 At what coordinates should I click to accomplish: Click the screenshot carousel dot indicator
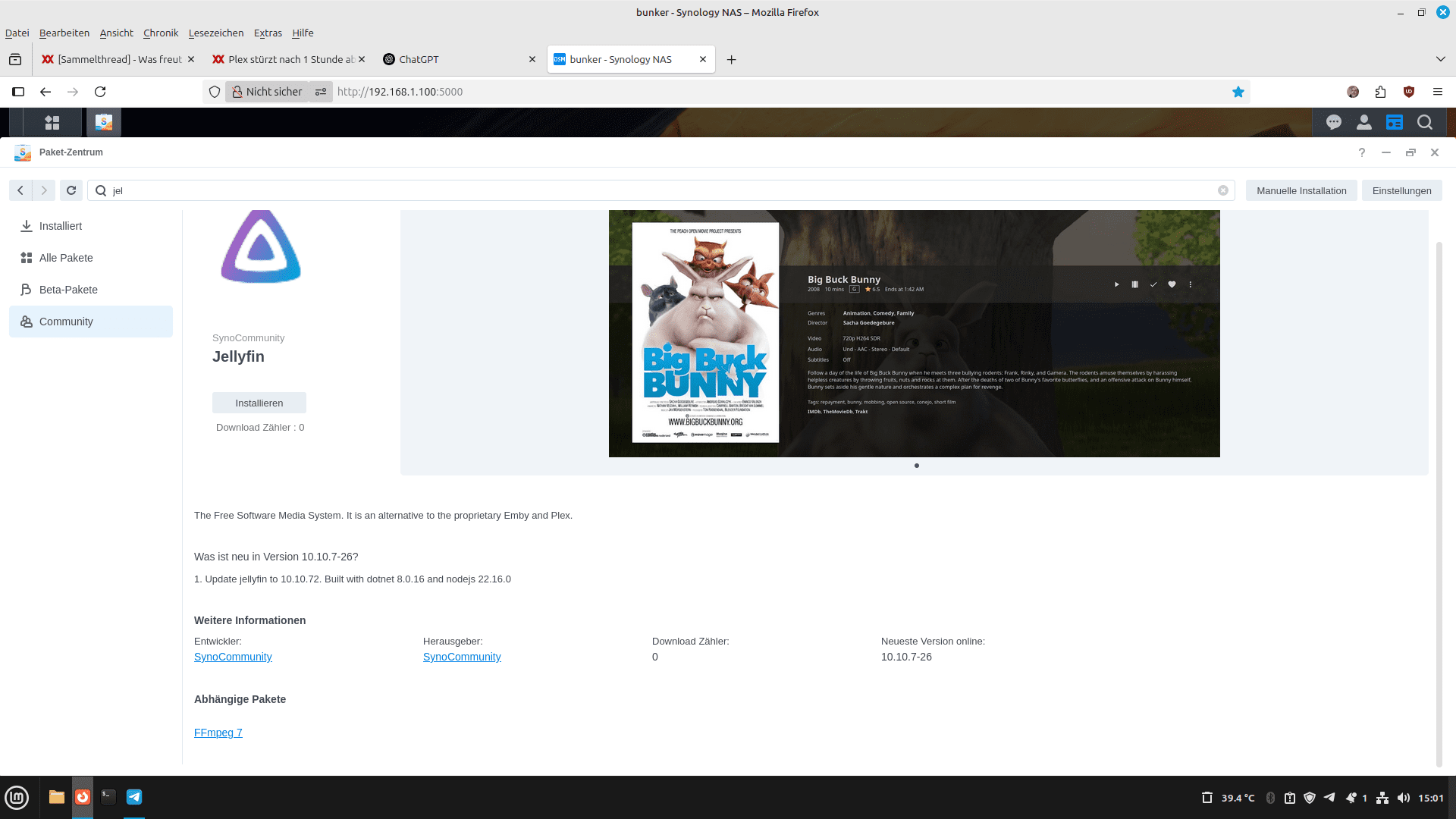916,466
